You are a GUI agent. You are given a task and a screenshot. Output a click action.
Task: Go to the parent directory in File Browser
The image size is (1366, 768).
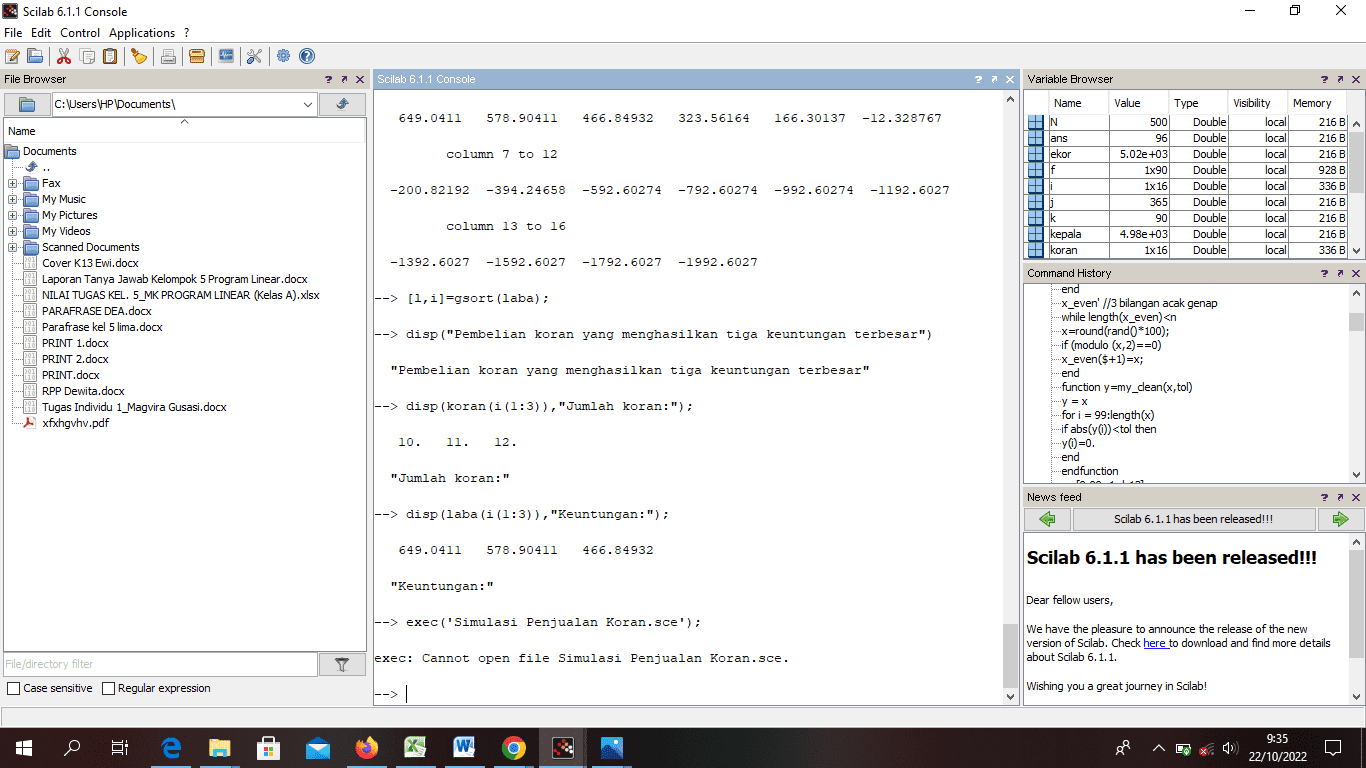(342, 104)
